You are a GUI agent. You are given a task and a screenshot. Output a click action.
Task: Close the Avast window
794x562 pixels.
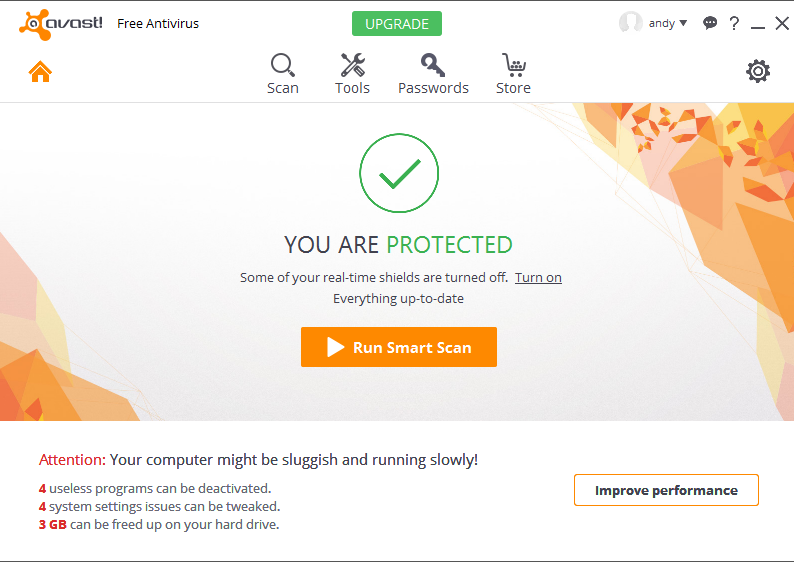(782, 23)
